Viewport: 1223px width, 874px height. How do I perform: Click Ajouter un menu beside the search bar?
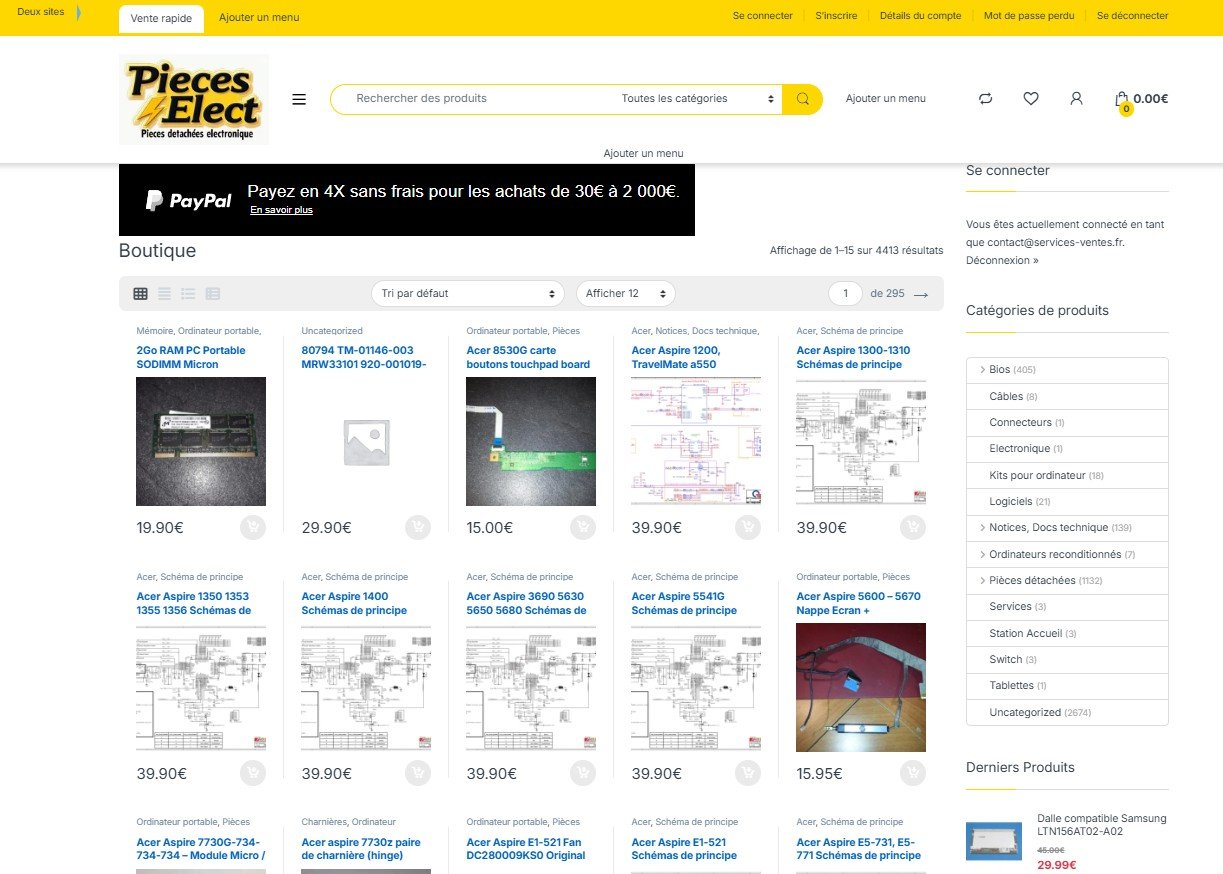[x=886, y=98]
